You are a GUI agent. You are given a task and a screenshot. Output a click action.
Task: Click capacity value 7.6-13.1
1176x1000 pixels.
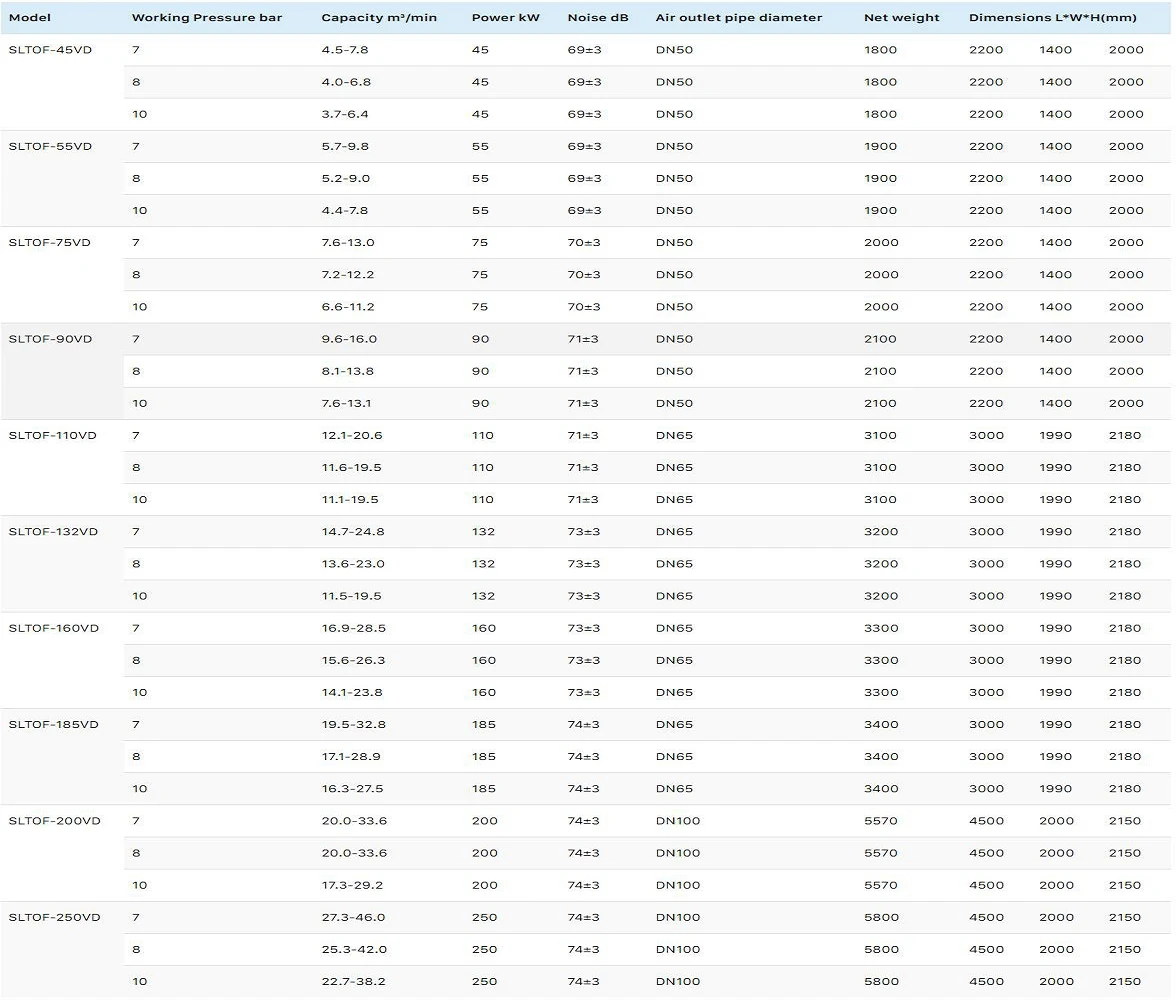click(x=346, y=404)
